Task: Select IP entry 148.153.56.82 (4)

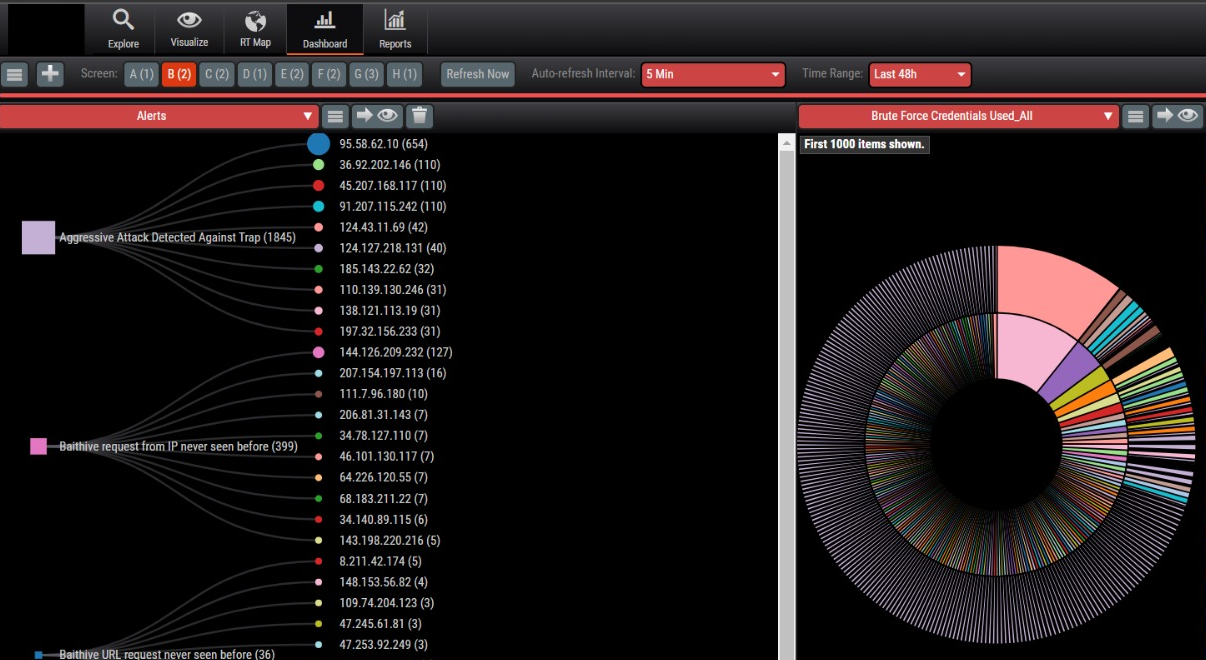Action: (383, 582)
